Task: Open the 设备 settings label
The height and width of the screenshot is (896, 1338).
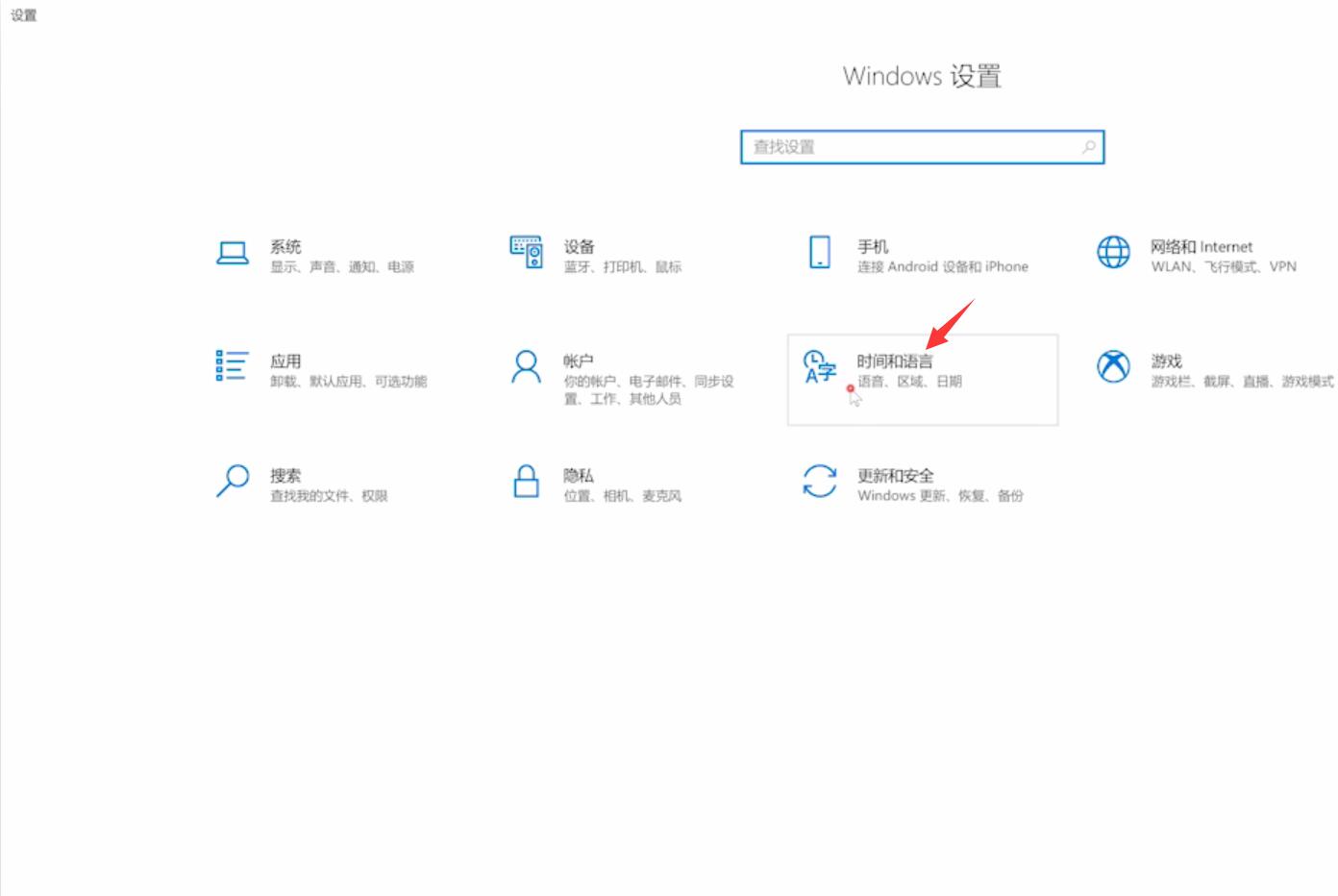Action: point(580,246)
